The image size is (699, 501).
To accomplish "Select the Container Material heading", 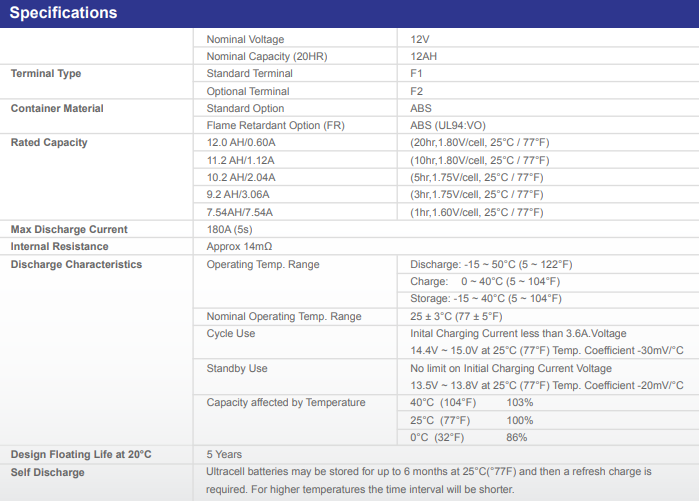I will [x=57, y=108].
